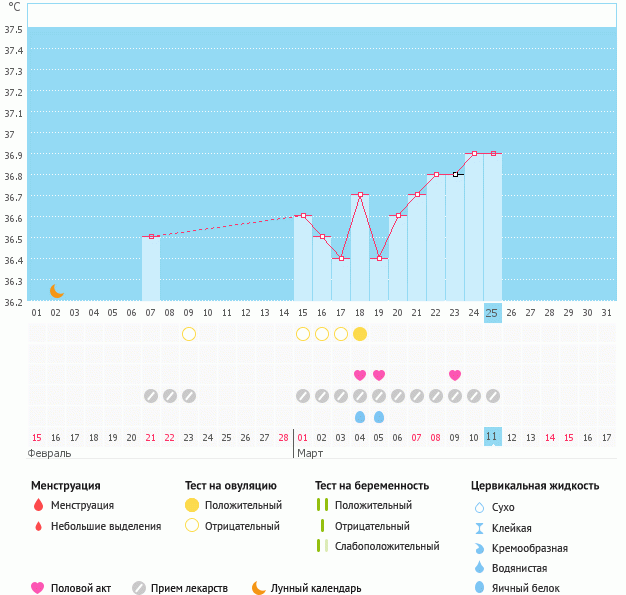This screenshot has width=626, height=595.
Task: Click the 36.4 temperature point on day 19
Action: pos(379,259)
